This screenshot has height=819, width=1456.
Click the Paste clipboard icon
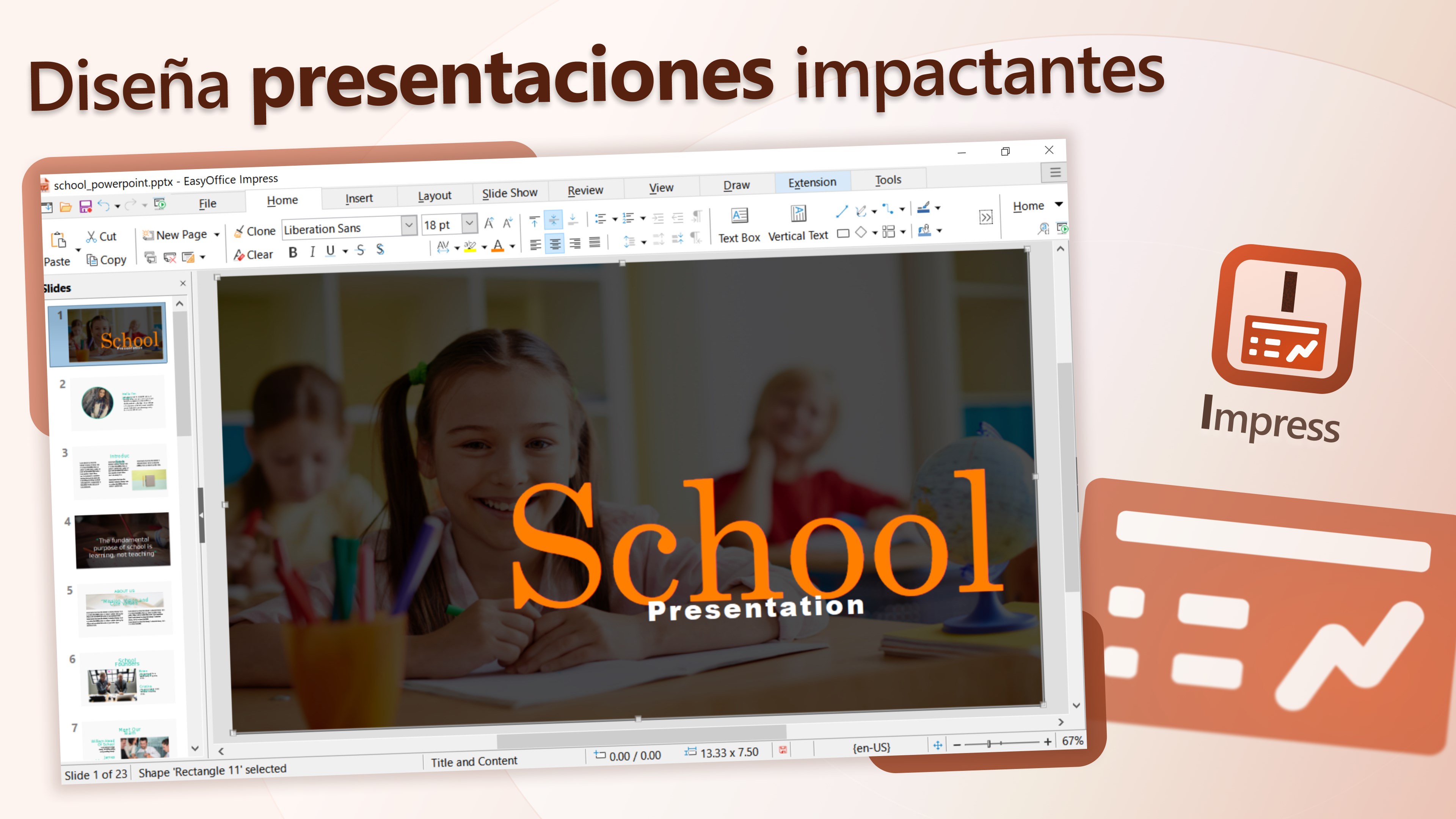click(x=58, y=240)
